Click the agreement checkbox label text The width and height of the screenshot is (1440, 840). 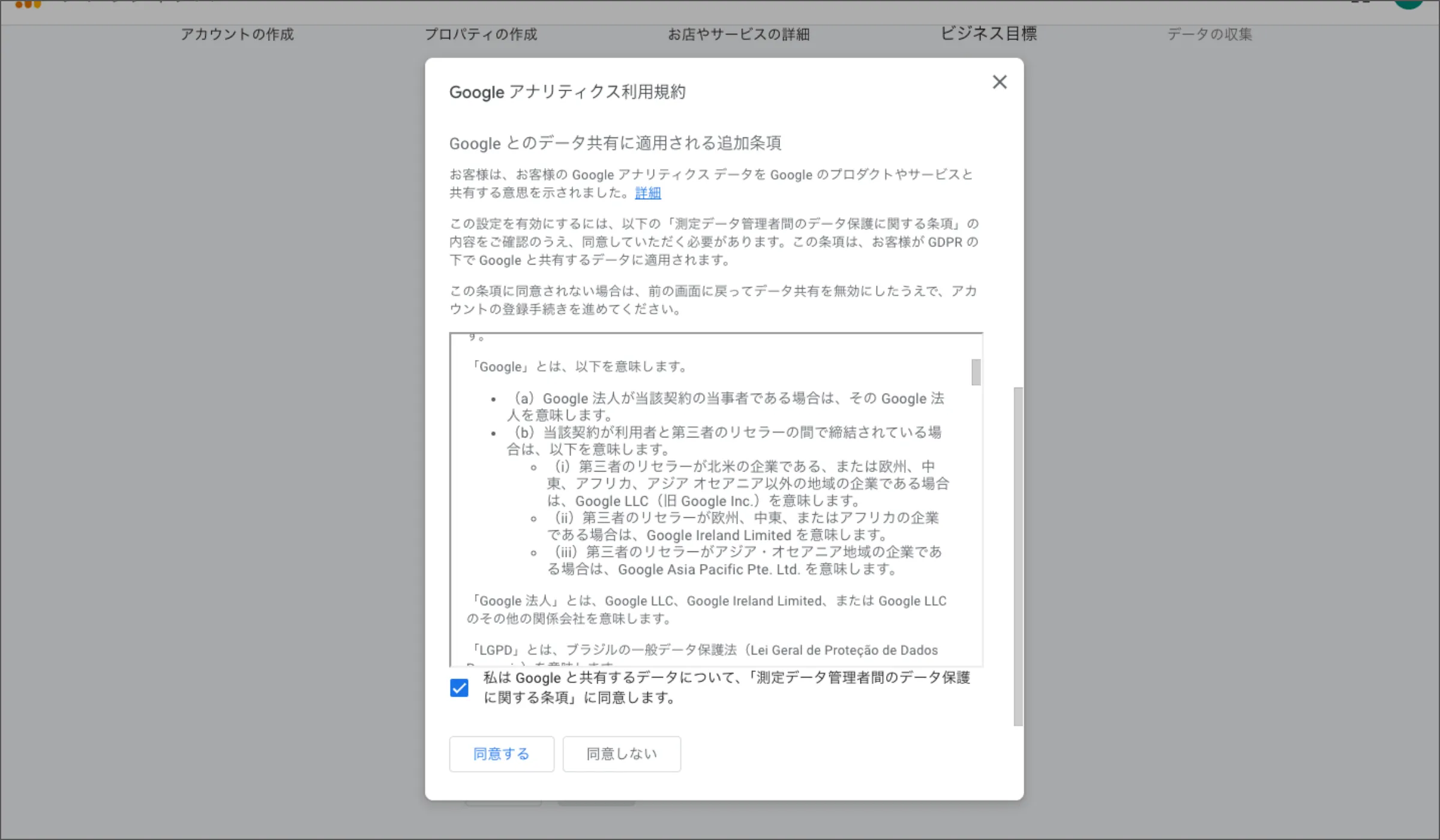click(x=727, y=688)
